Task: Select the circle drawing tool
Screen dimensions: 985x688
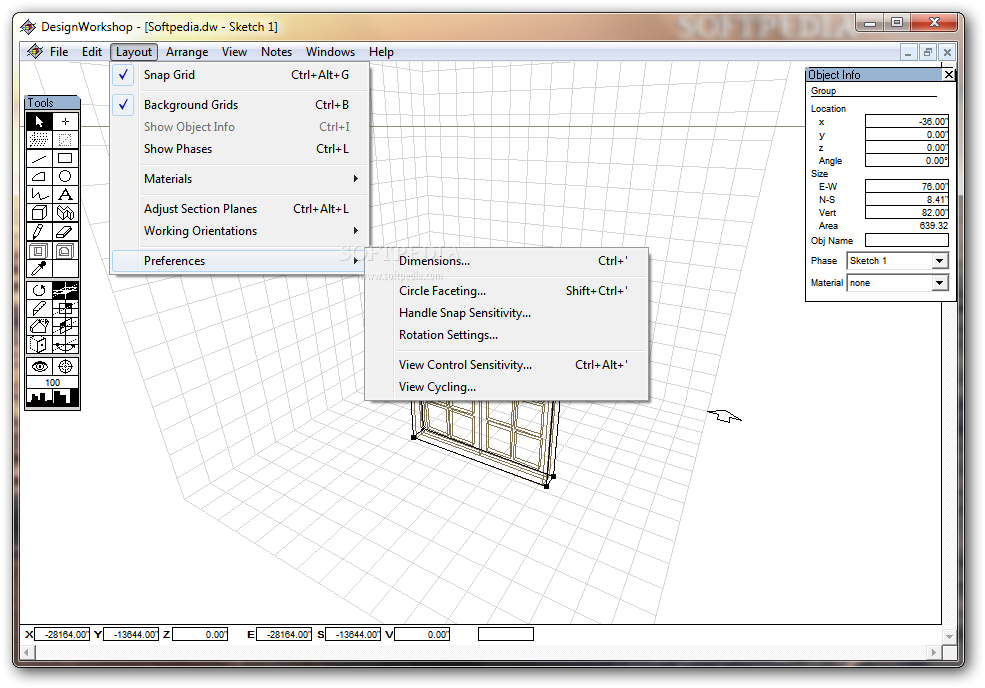Action: pos(65,177)
